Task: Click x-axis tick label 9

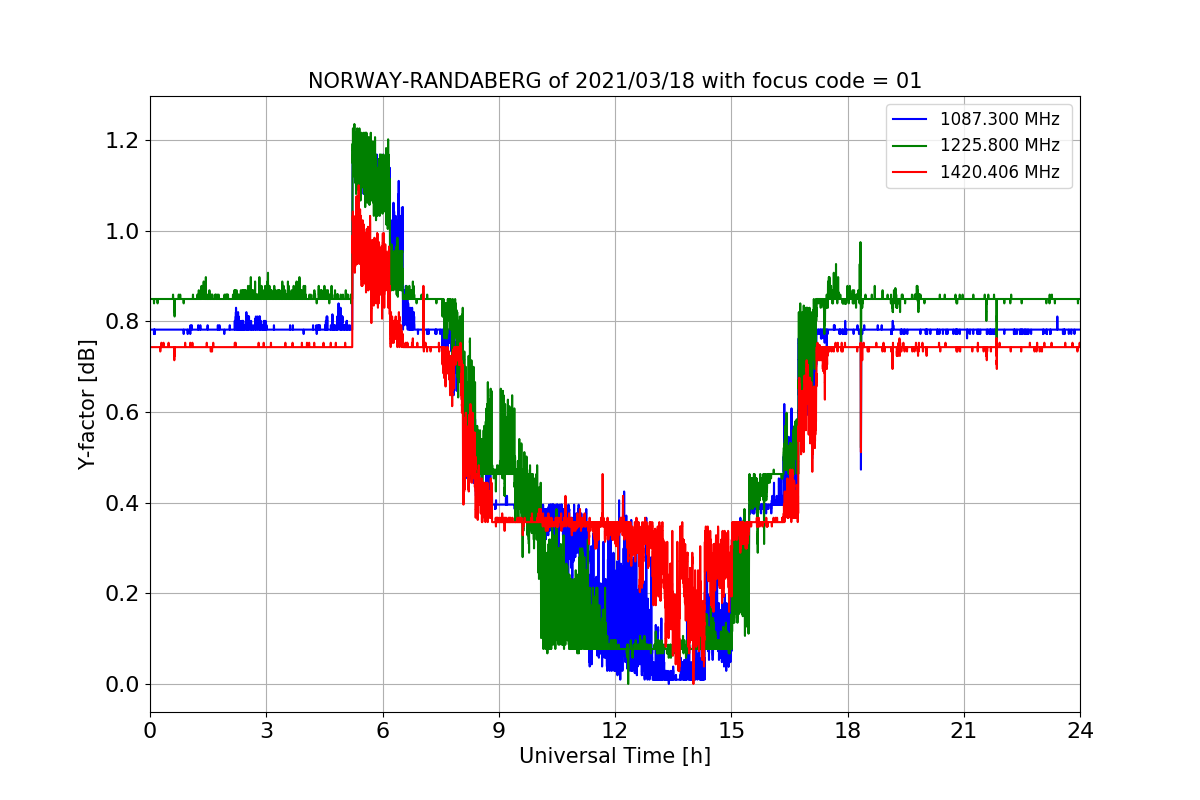Action: pyautogui.click(x=499, y=731)
